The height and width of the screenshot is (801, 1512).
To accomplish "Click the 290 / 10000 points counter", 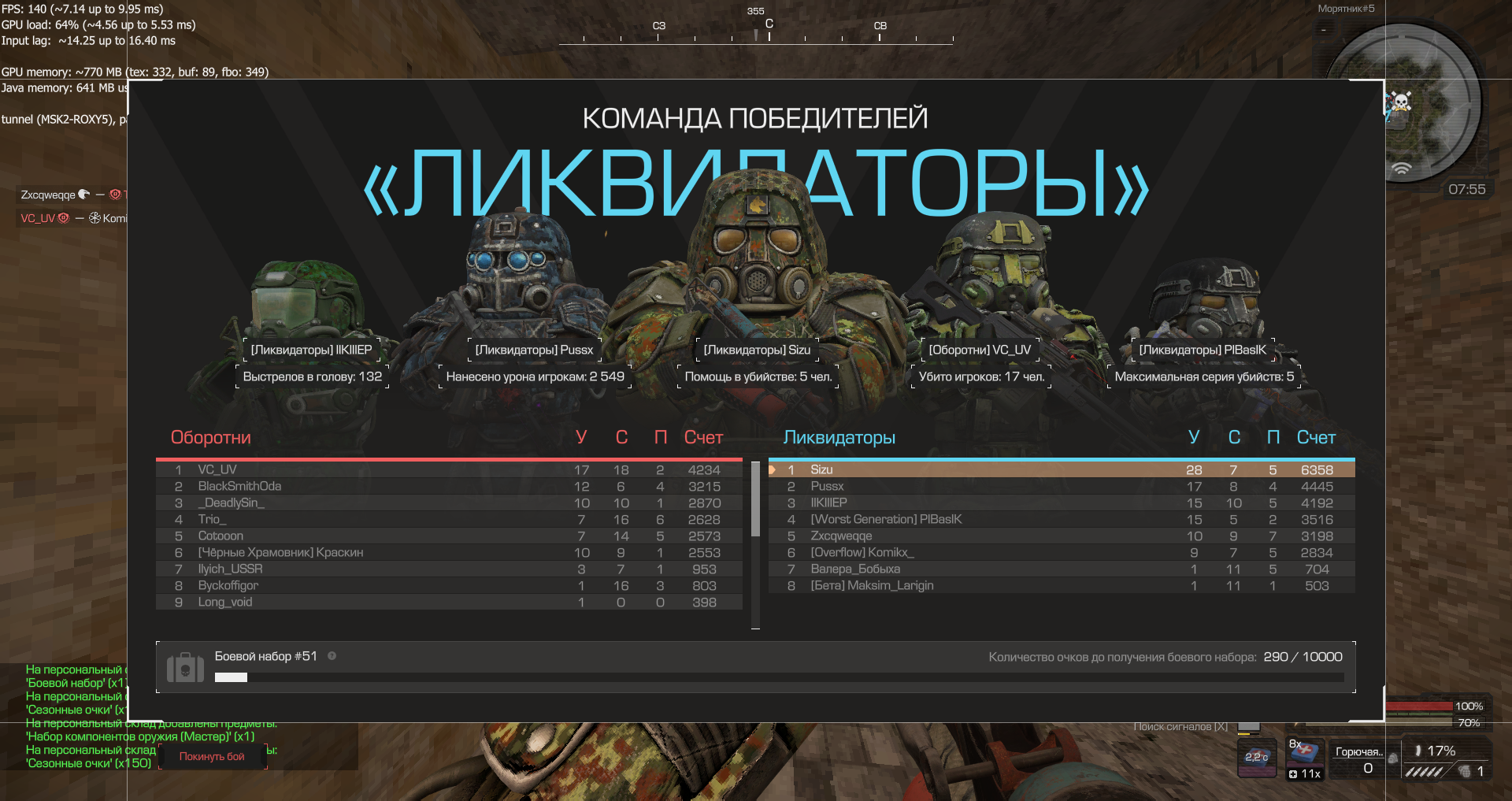I will tap(1303, 657).
